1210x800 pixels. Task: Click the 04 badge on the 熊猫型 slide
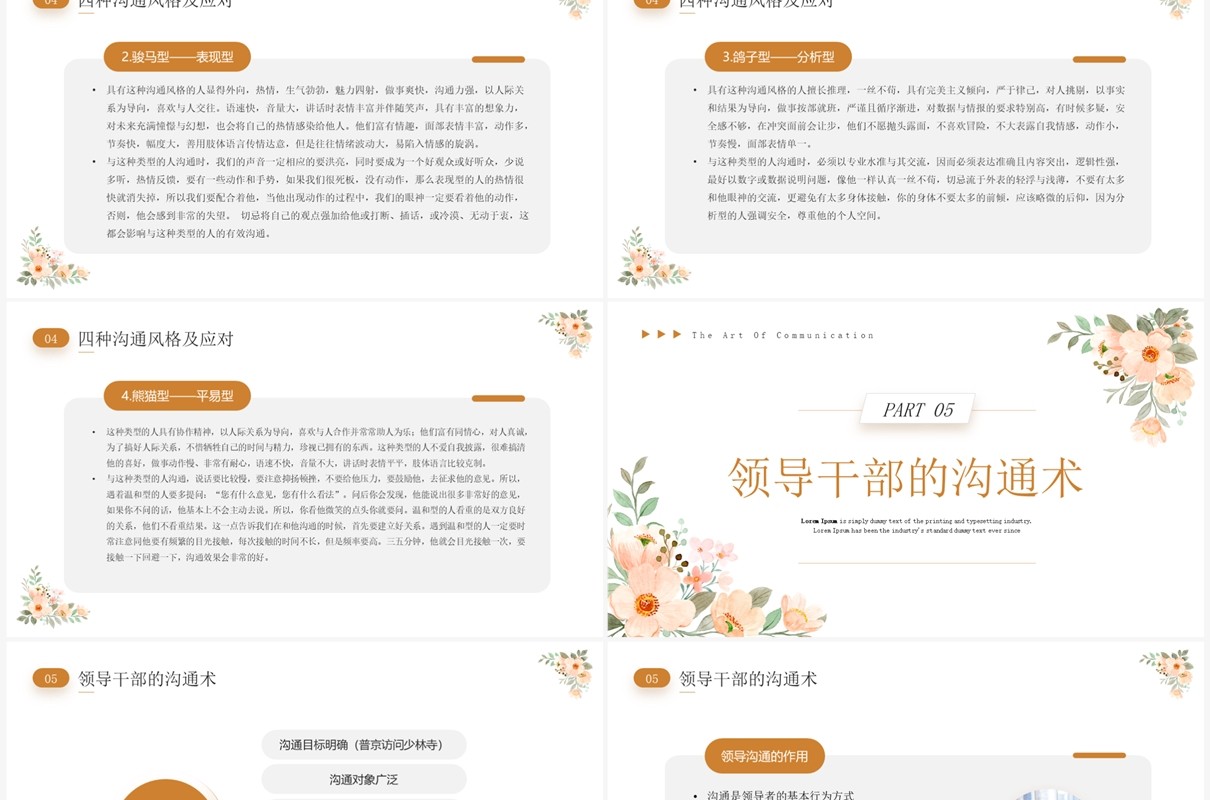click(x=50, y=339)
